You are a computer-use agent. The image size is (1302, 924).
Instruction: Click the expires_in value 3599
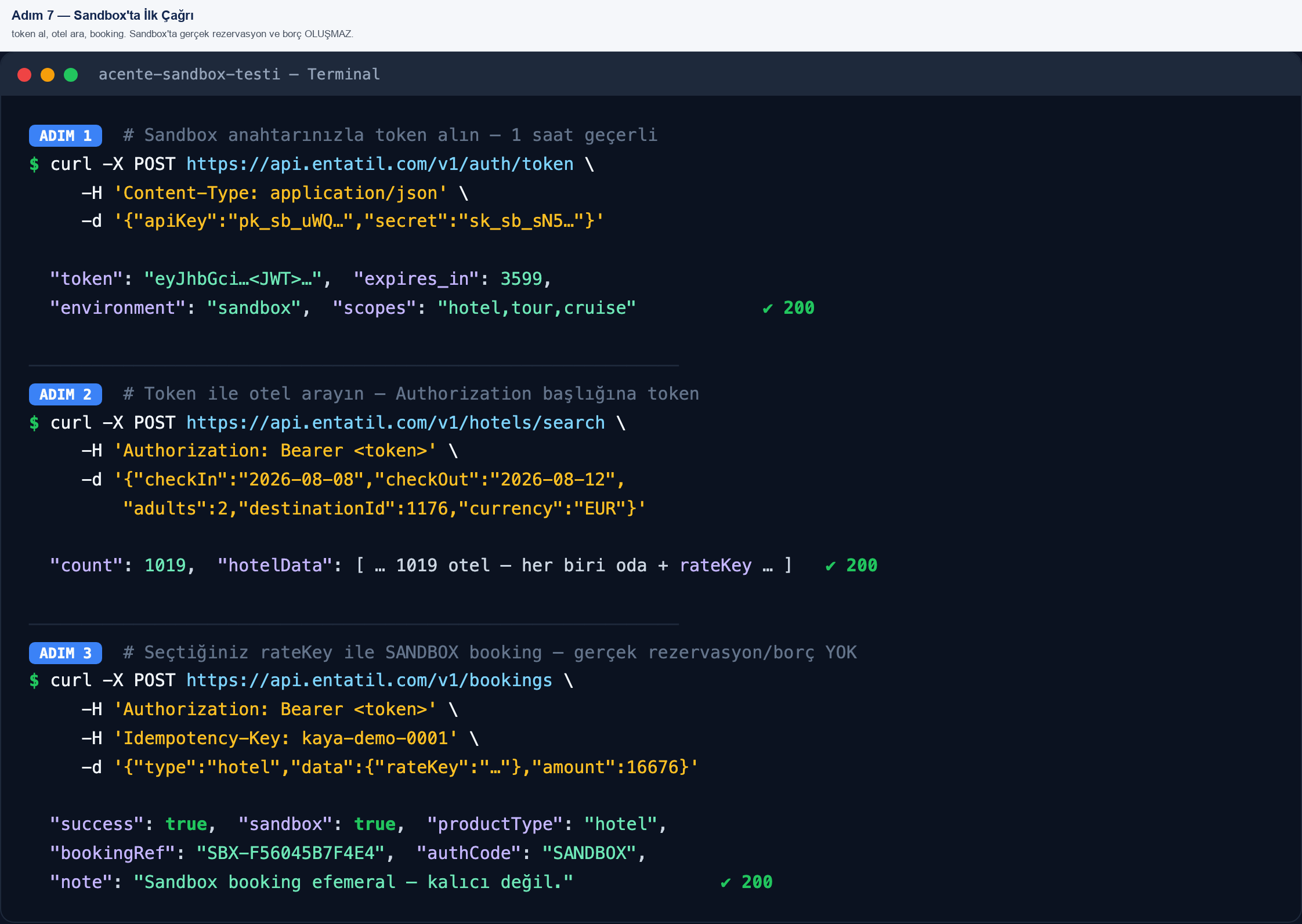point(521,279)
